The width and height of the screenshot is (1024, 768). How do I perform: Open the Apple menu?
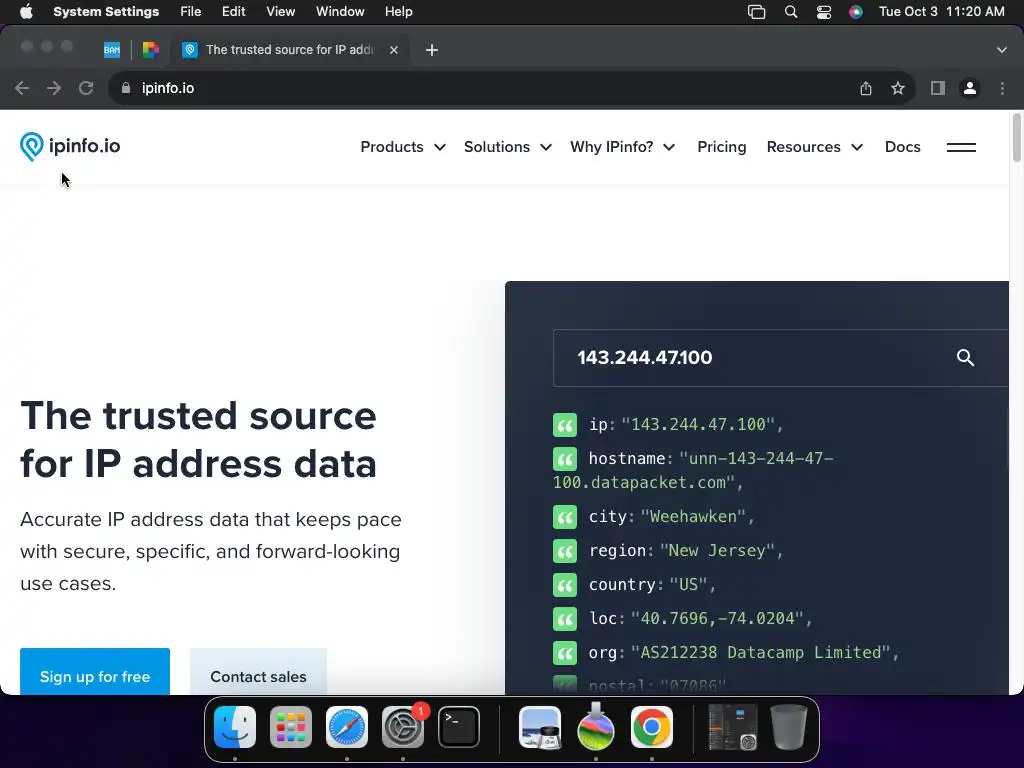tap(26, 12)
